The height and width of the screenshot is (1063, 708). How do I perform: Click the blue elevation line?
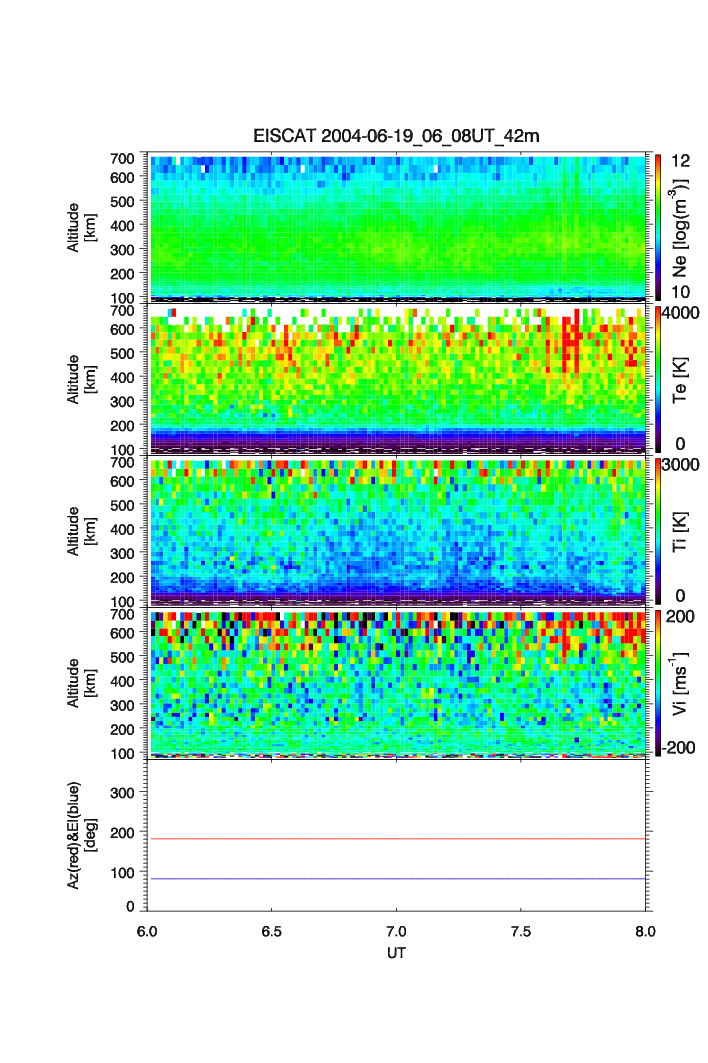[396, 879]
